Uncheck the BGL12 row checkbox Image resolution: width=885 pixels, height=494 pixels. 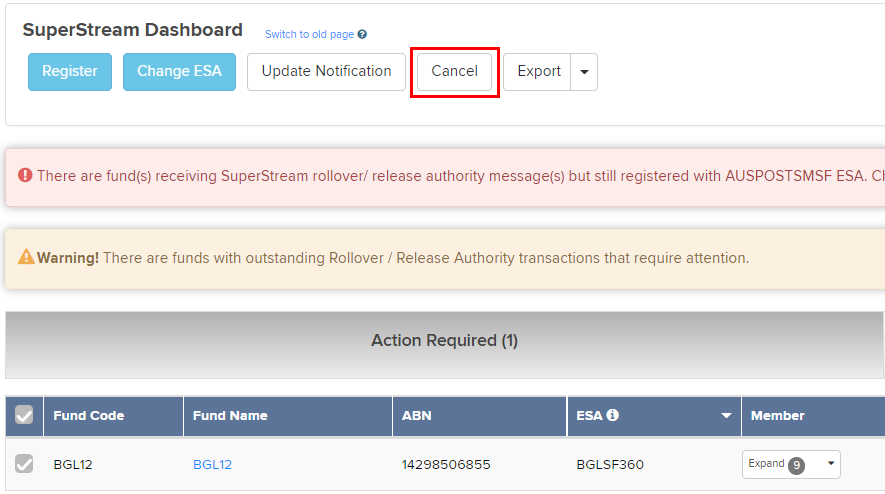pyautogui.click(x=24, y=464)
